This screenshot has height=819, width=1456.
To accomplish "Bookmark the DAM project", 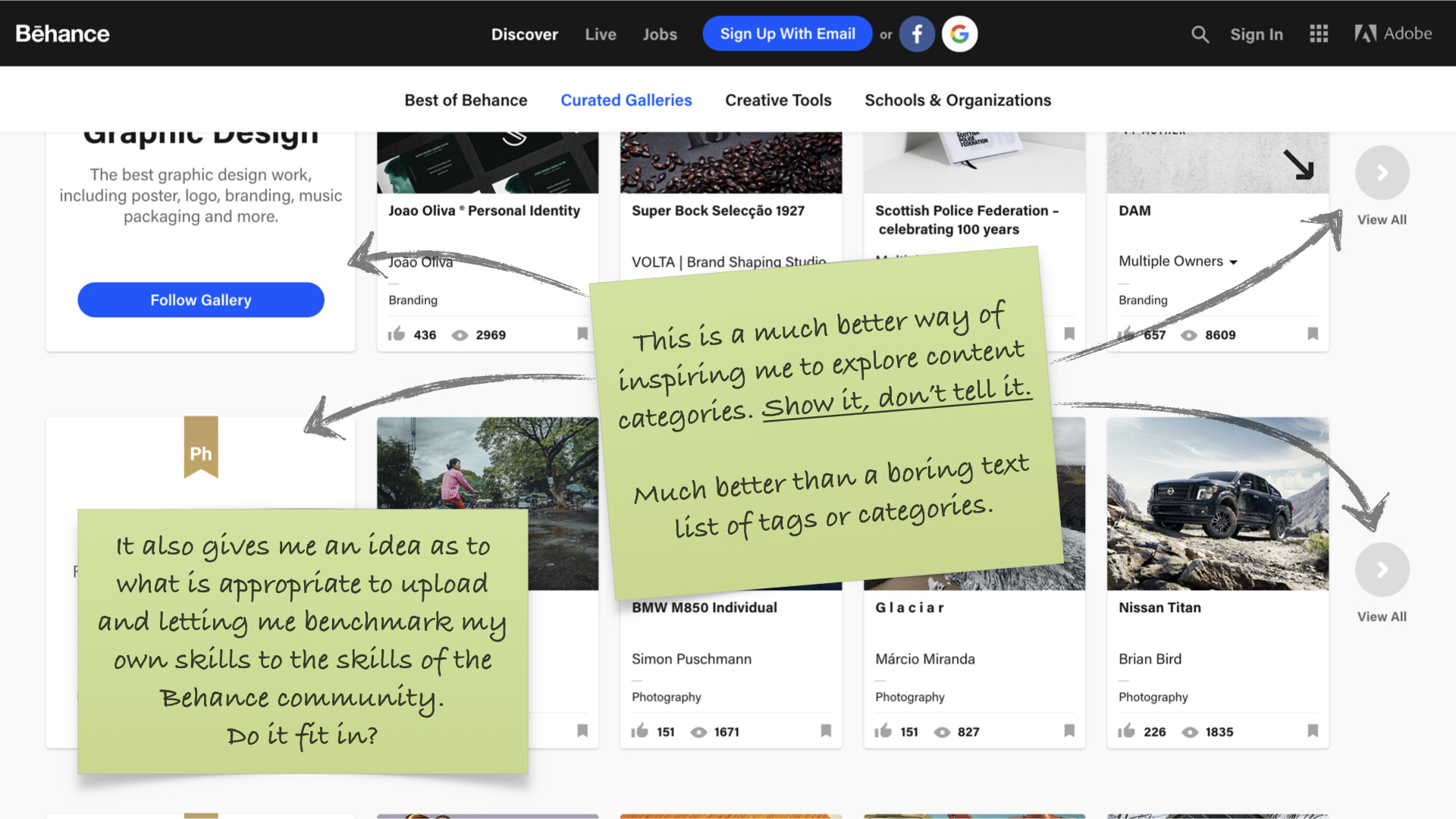I will (1313, 334).
